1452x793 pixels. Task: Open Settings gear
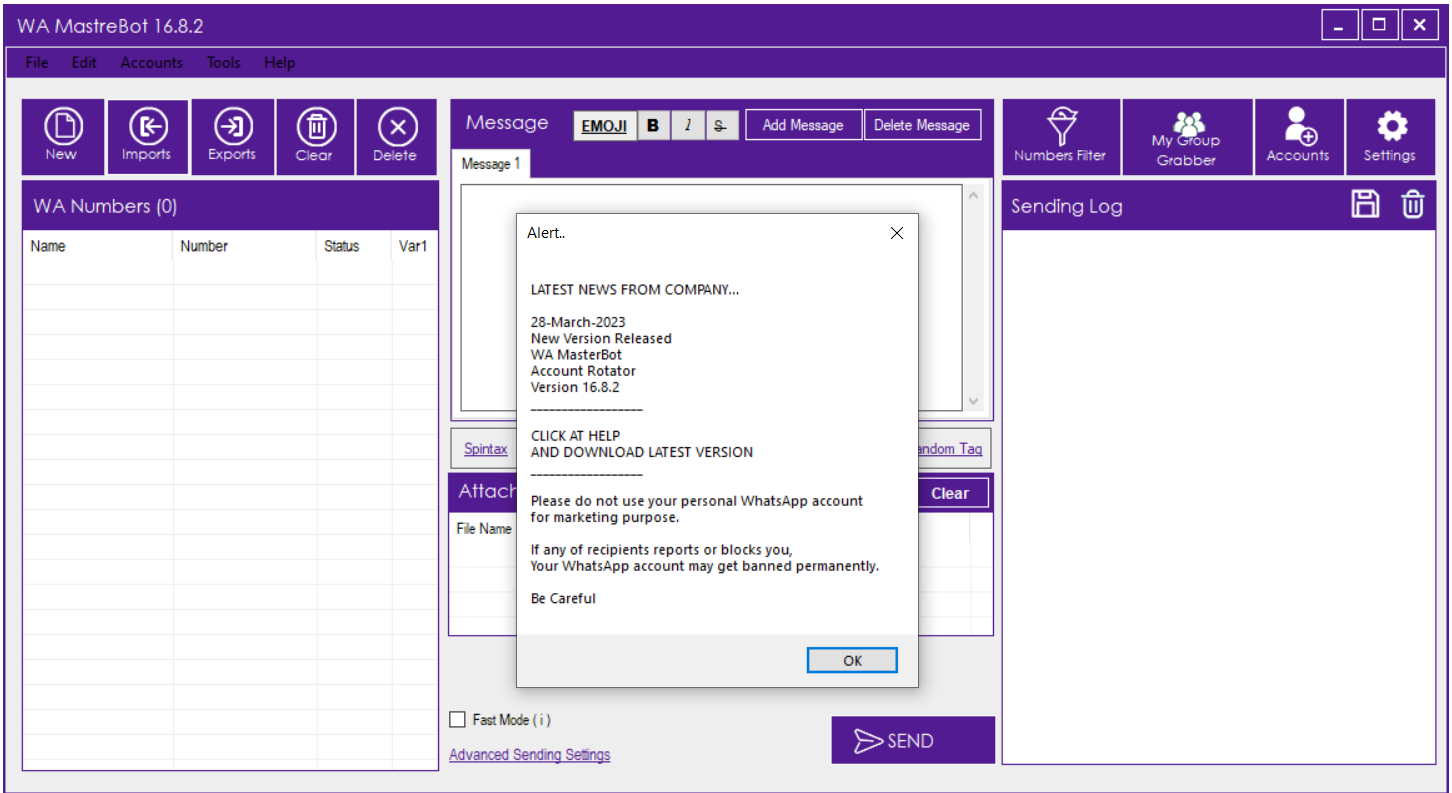point(1390,137)
